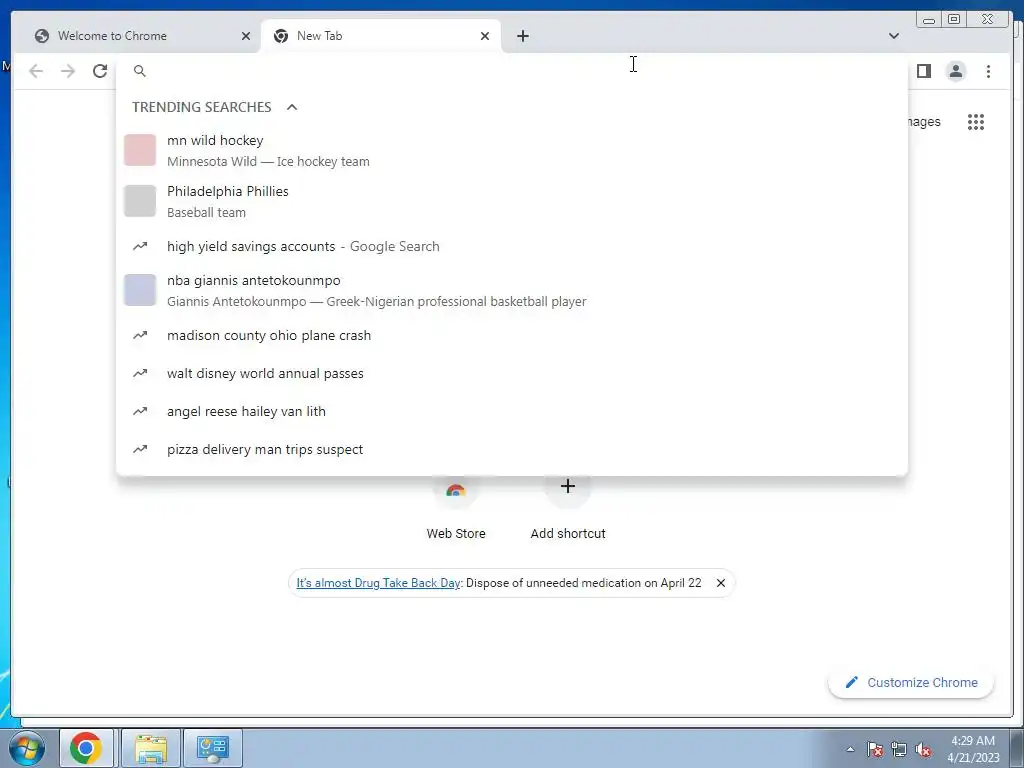The height and width of the screenshot is (768, 1024).
Task: Click the forward navigation arrow
Action: coord(68,71)
